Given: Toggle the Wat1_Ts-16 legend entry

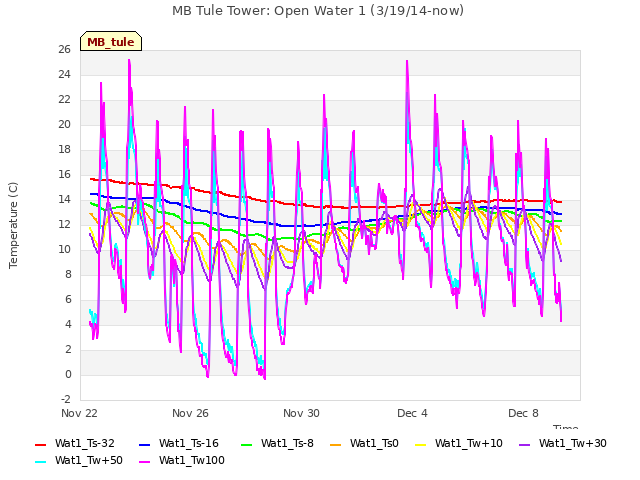Looking at the screenshot, I should point(179,444).
